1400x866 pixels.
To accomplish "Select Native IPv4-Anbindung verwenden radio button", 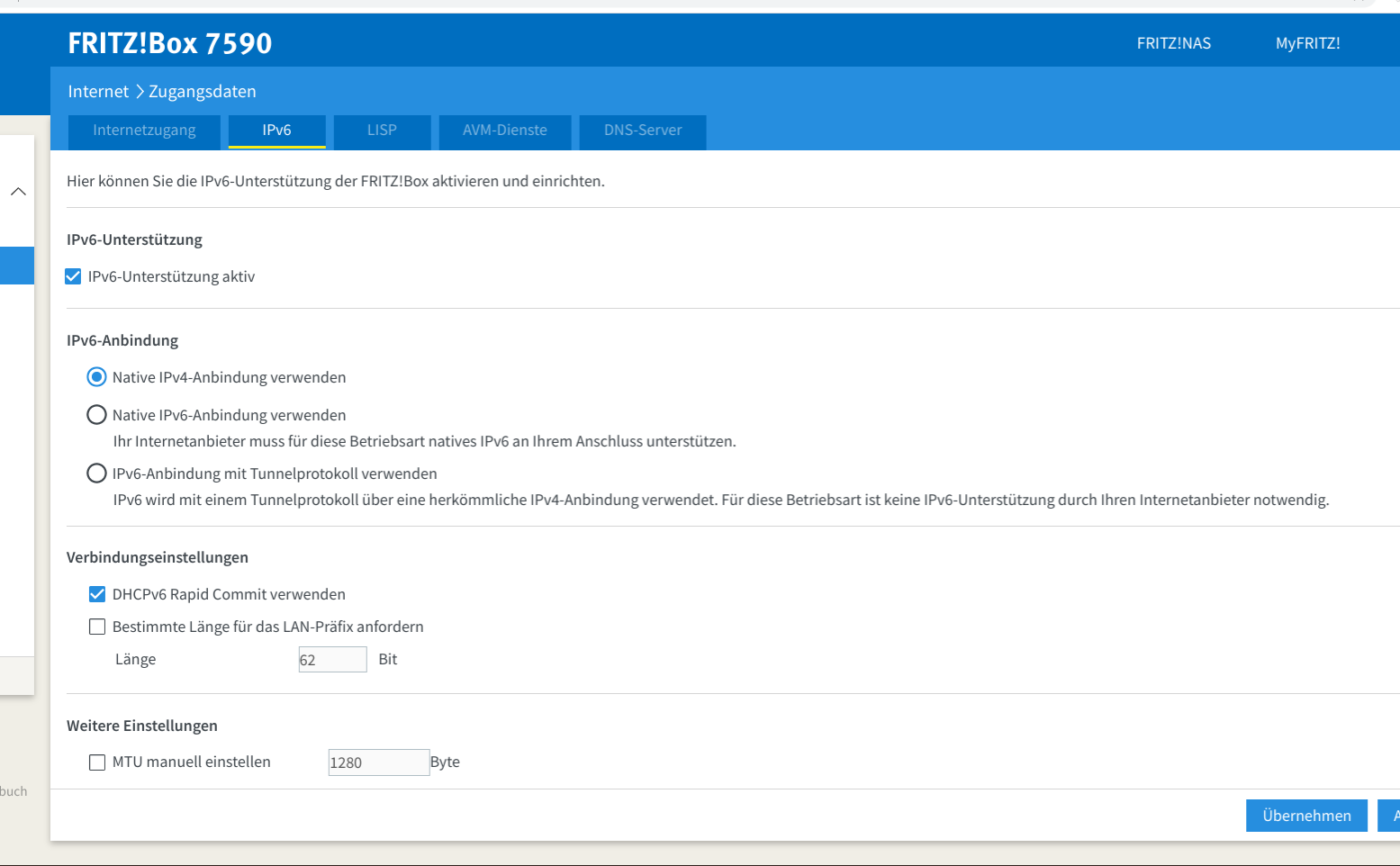I will pyautogui.click(x=96, y=377).
